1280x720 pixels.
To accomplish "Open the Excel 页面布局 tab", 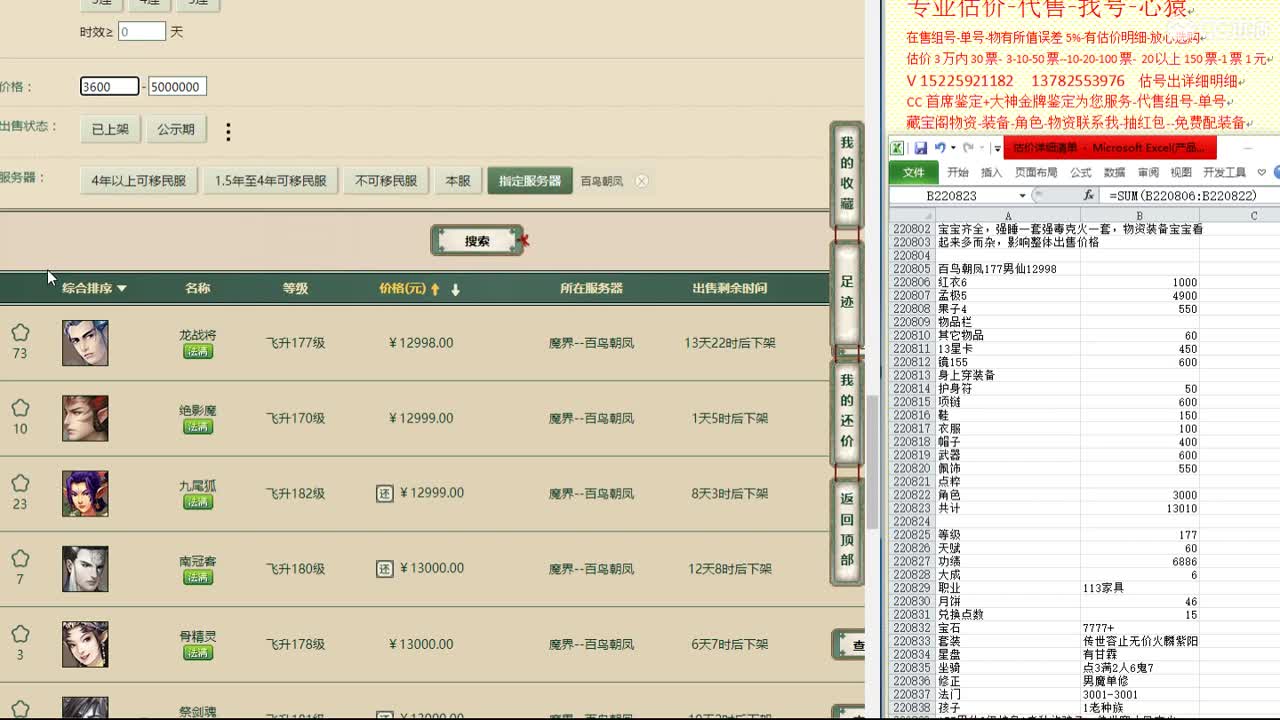I will coord(1036,172).
